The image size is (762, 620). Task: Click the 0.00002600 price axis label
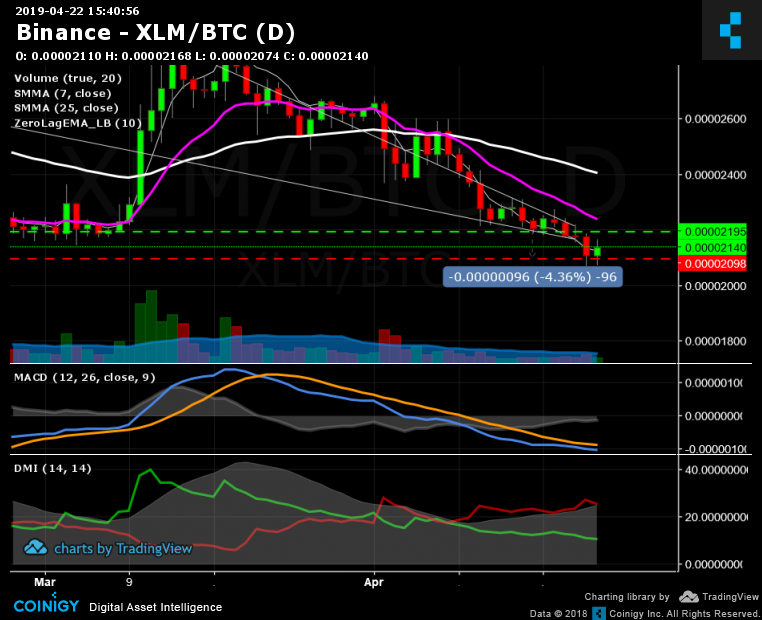715,119
